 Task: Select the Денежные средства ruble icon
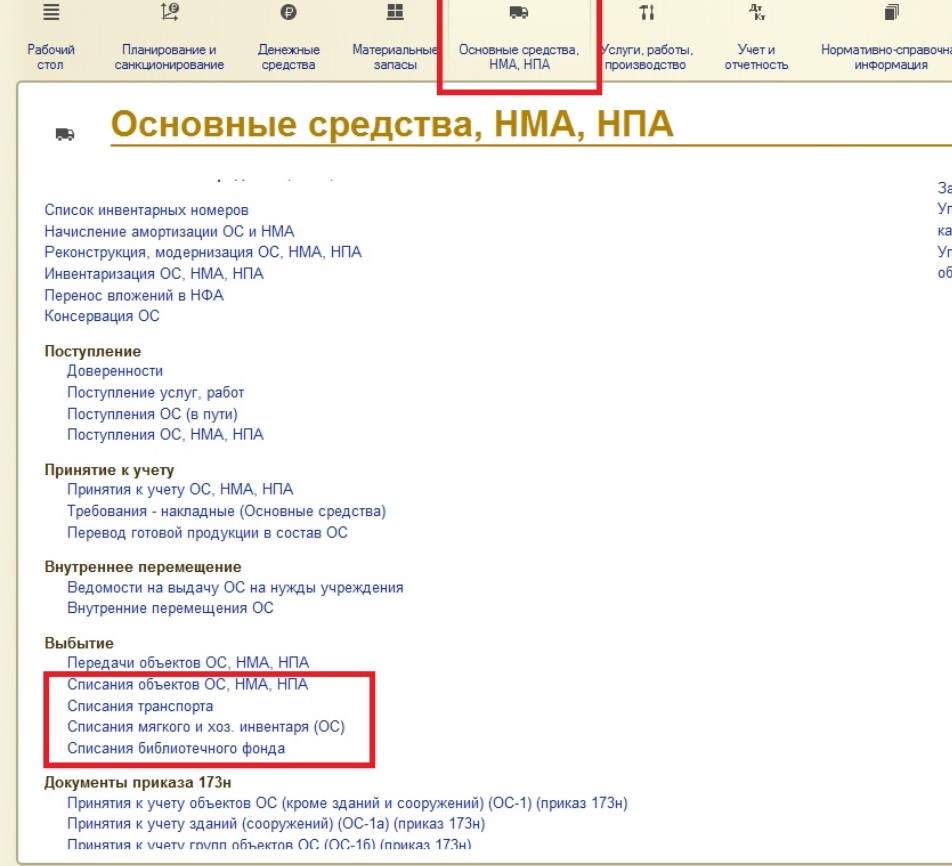(x=288, y=12)
